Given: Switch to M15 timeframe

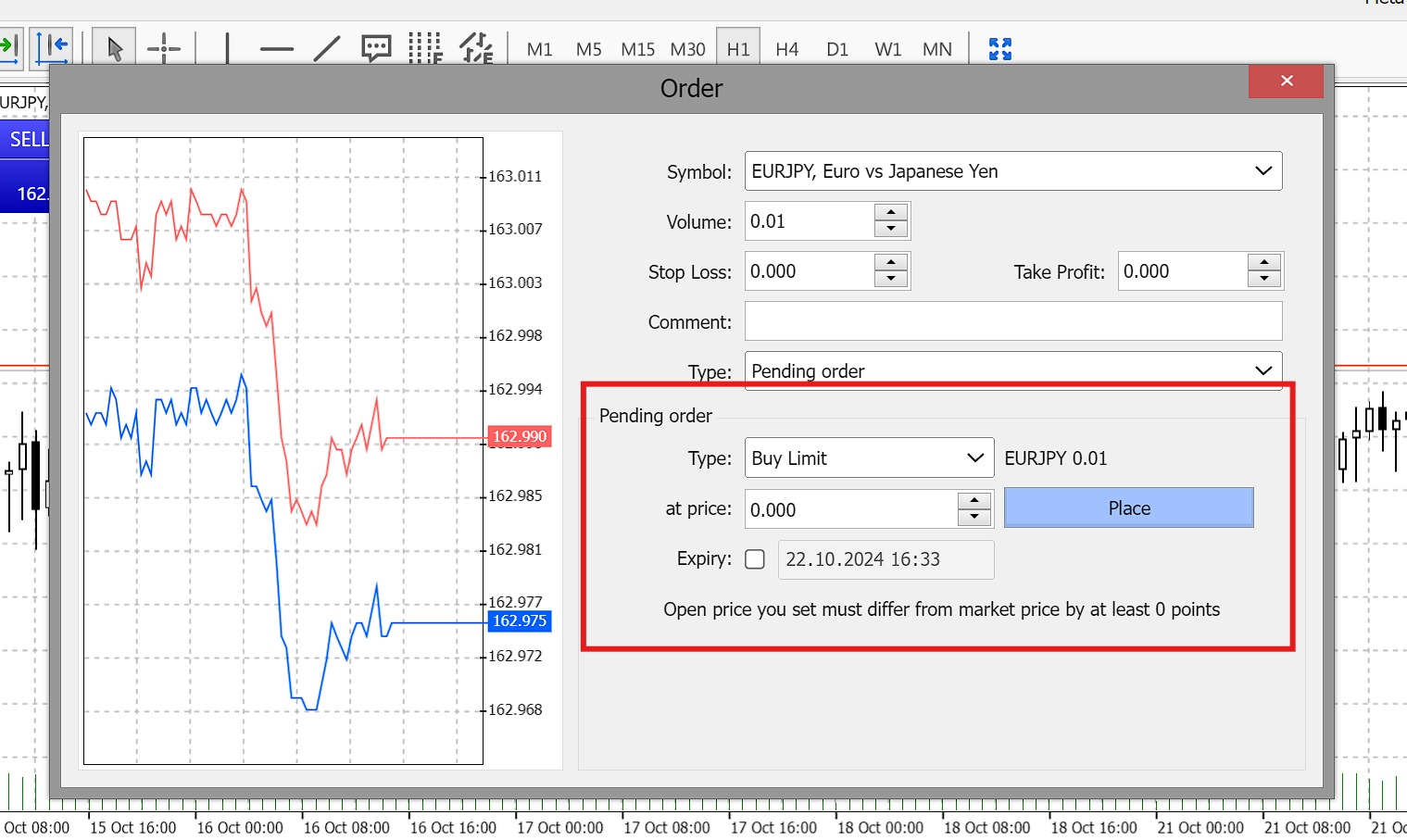Looking at the screenshot, I should [x=637, y=49].
